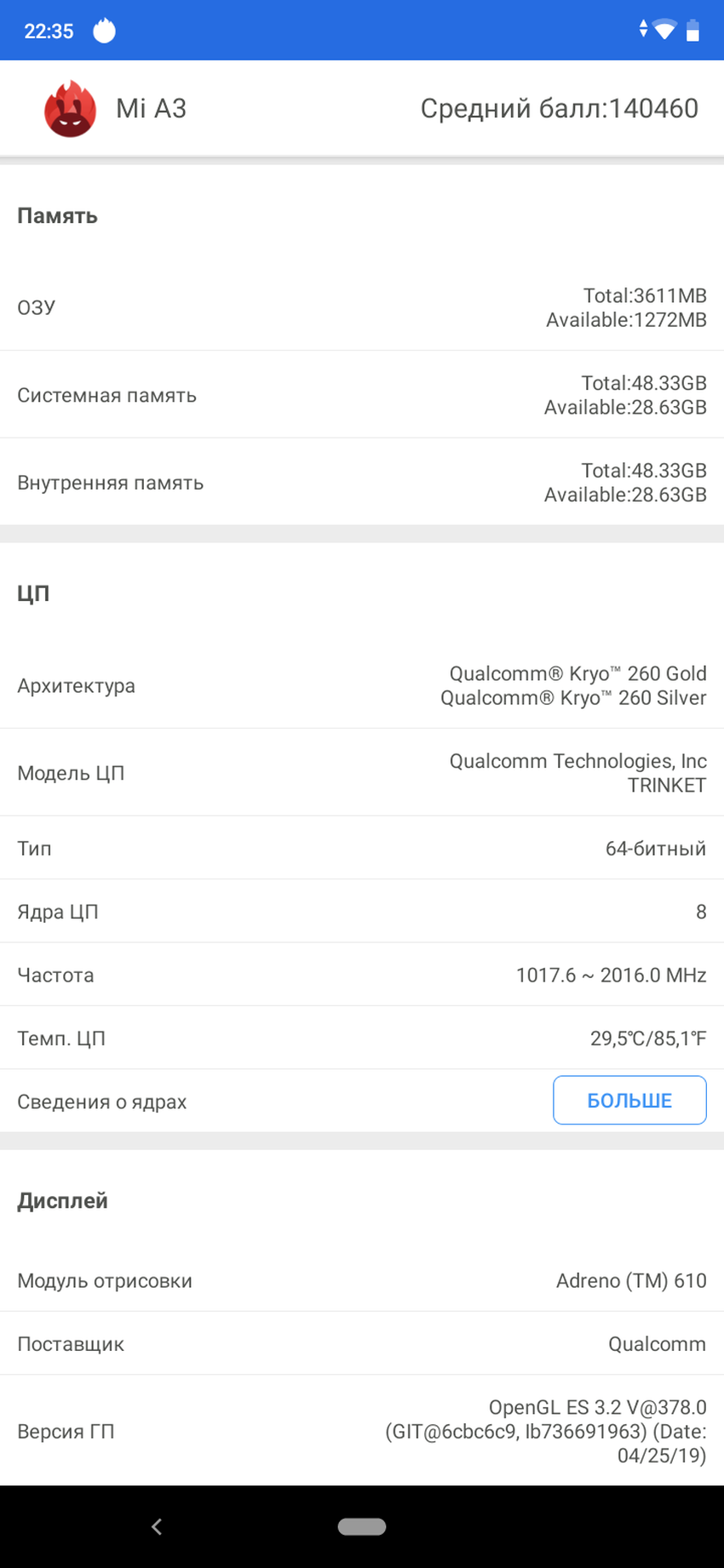Image resolution: width=724 pixels, height=1568 pixels.
Task: Tap the Wi-Fi signal icon
Action: (x=664, y=31)
